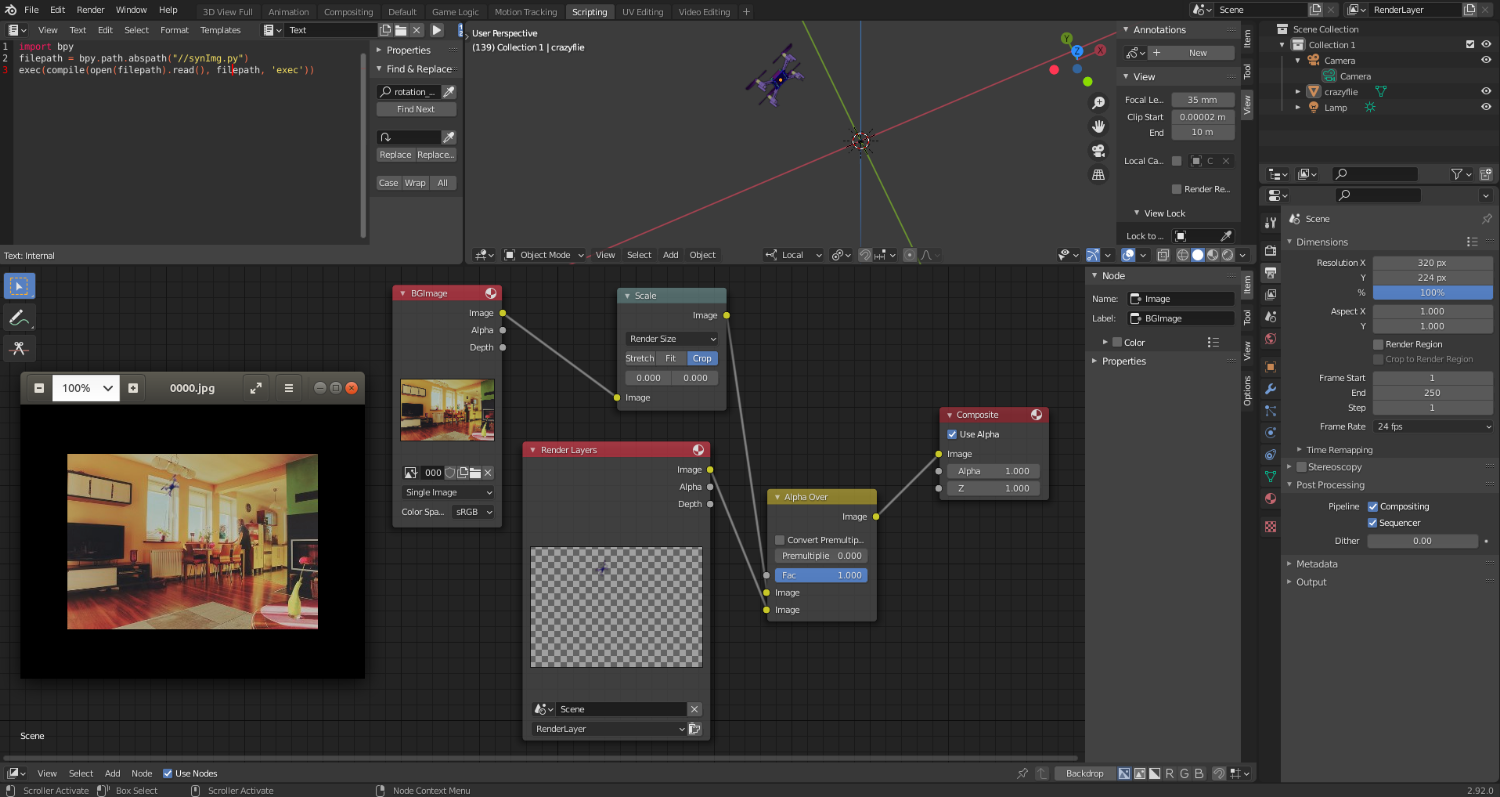Click the zoom magnifier in 3D viewport
This screenshot has width=1500, height=797.
1098,103
